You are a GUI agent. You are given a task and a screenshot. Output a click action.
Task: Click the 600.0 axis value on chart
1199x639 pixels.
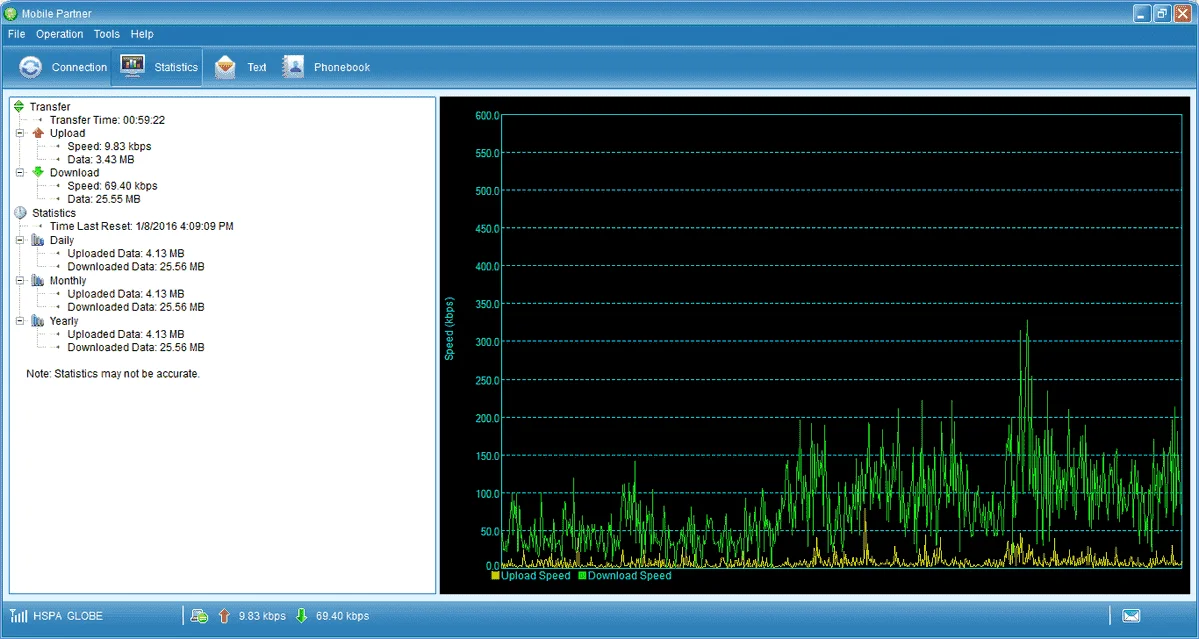click(x=487, y=115)
